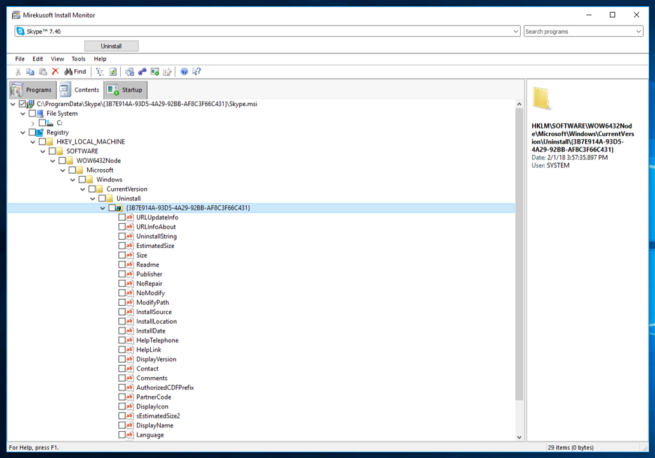
Task: Select the InstallDate value row
Action: click(151, 331)
